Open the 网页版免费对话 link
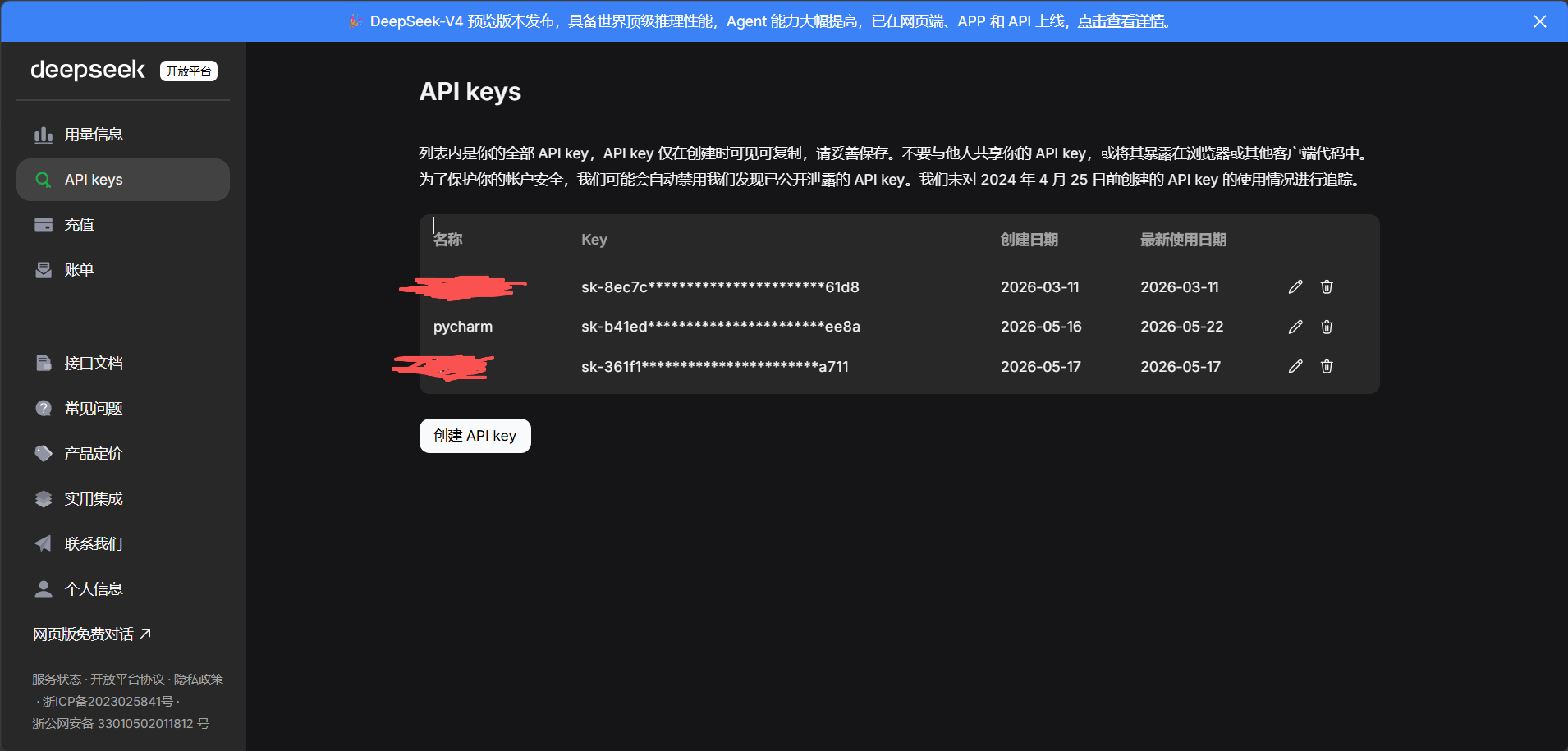This screenshot has width=1568, height=751. click(x=92, y=634)
